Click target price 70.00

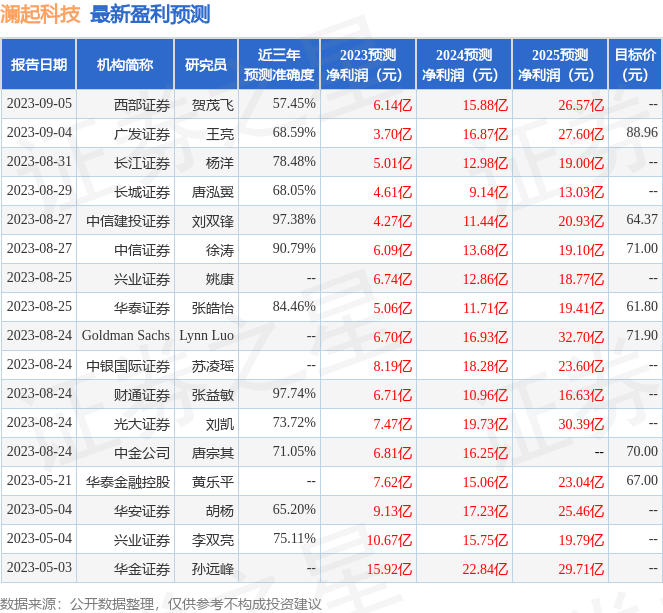[x=642, y=452]
